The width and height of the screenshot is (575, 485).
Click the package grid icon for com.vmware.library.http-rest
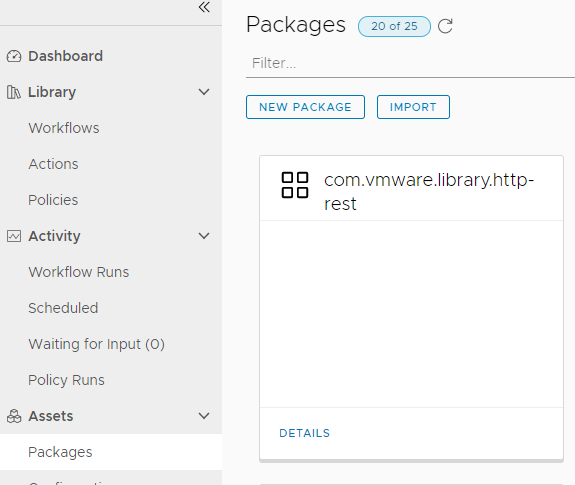pyautogui.click(x=295, y=185)
